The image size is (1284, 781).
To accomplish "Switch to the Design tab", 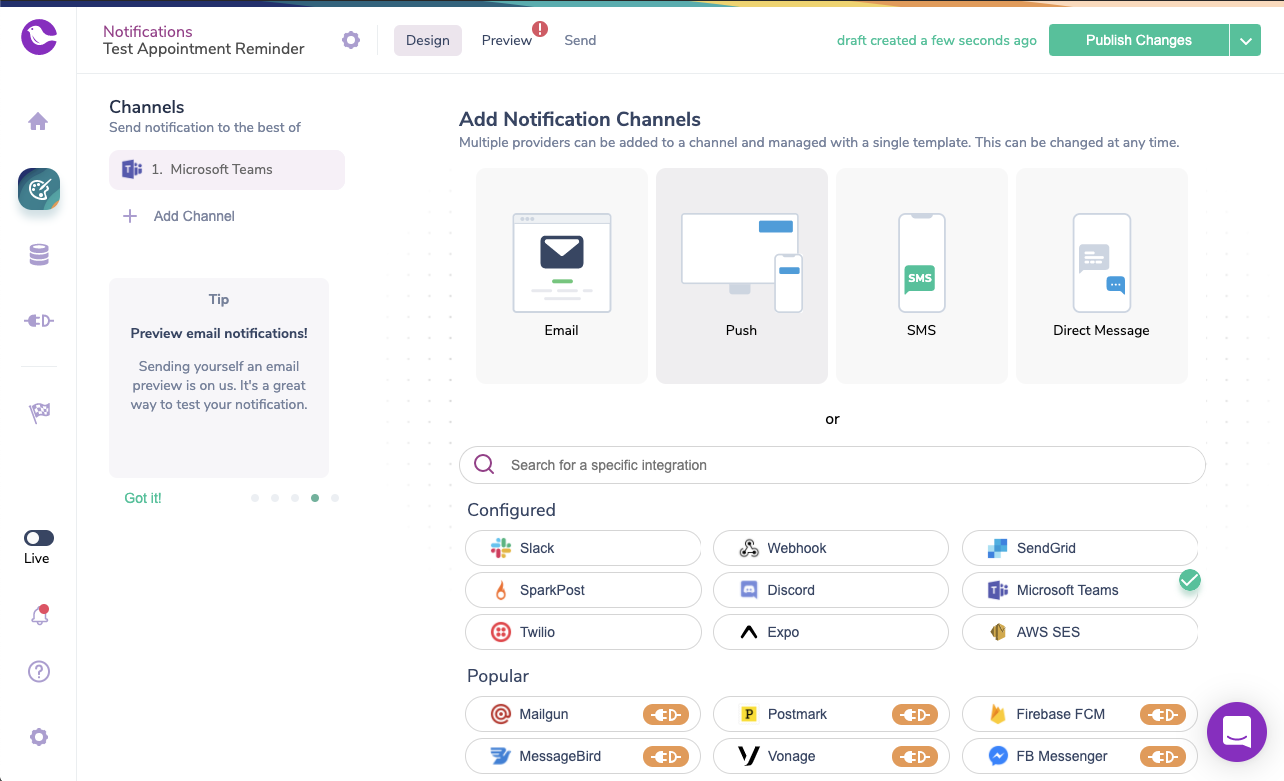I will pyautogui.click(x=428, y=40).
